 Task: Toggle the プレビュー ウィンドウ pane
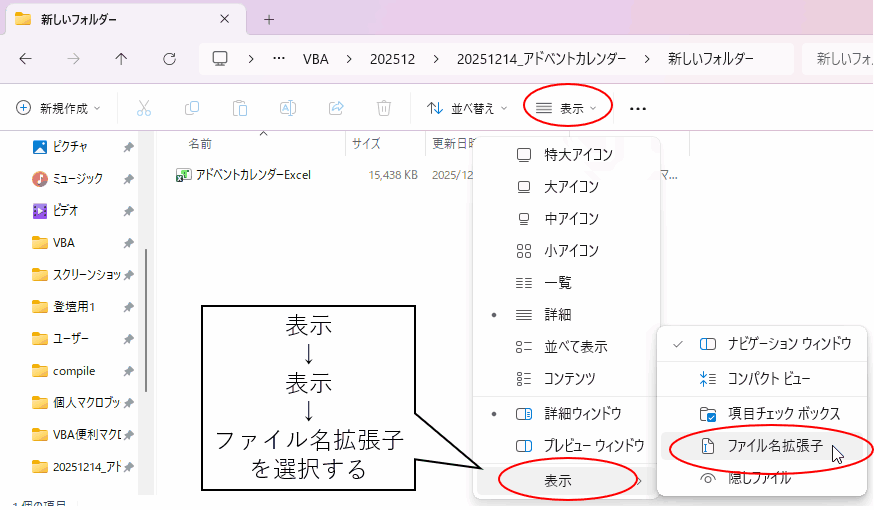[566, 446]
